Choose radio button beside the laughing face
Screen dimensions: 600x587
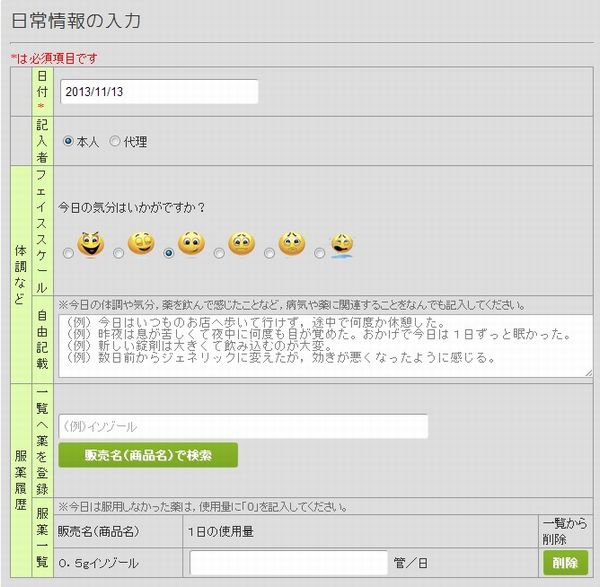click(68, 254)
